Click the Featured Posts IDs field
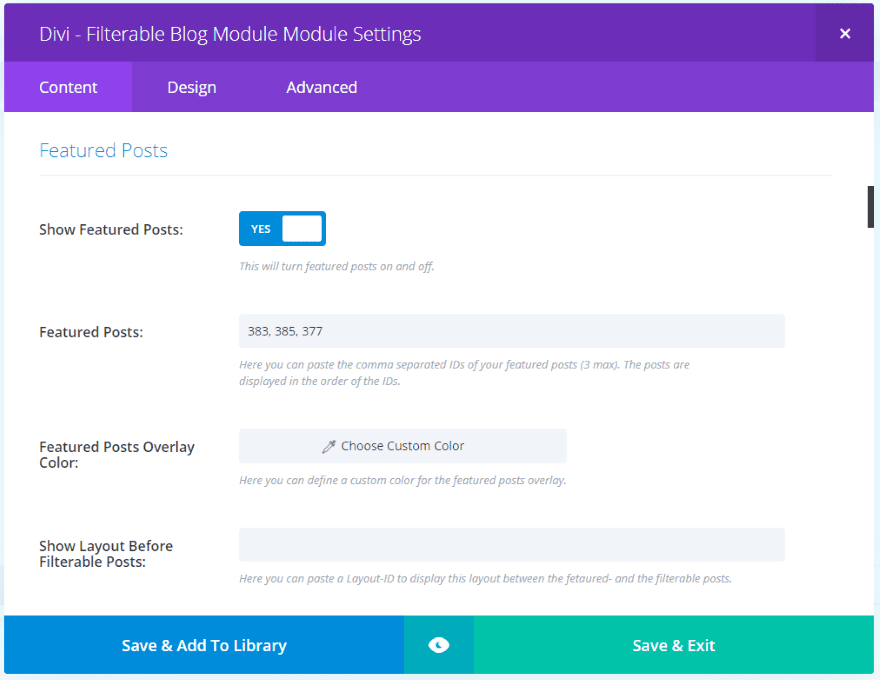The image size is (880, 680). click(x=511, y=331)
